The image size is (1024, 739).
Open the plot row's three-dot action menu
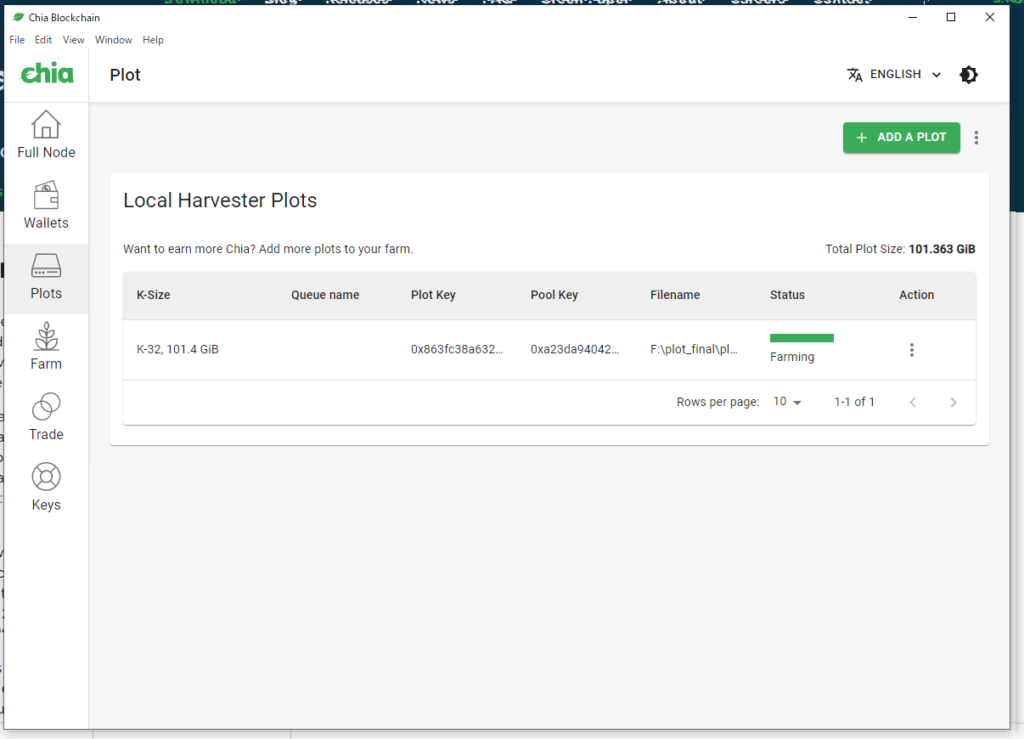point(911,350)
